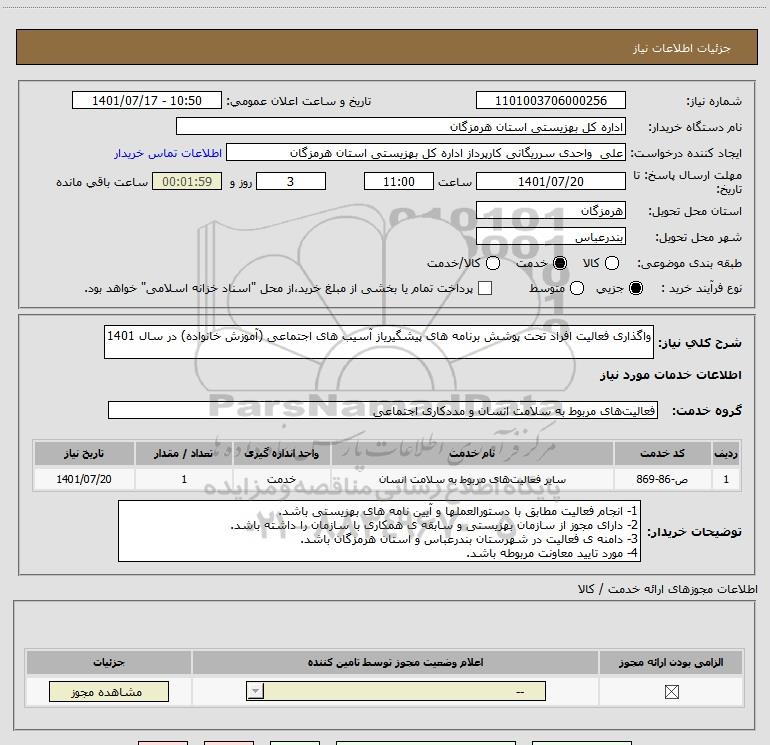The height and width of the screenshot is (745, 770).
Task: Click the remaining days field showing 3
Action: pos(291,181)
